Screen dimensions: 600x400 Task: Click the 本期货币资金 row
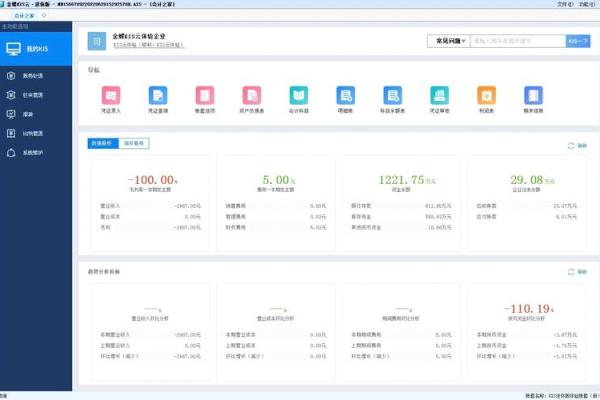527,335
